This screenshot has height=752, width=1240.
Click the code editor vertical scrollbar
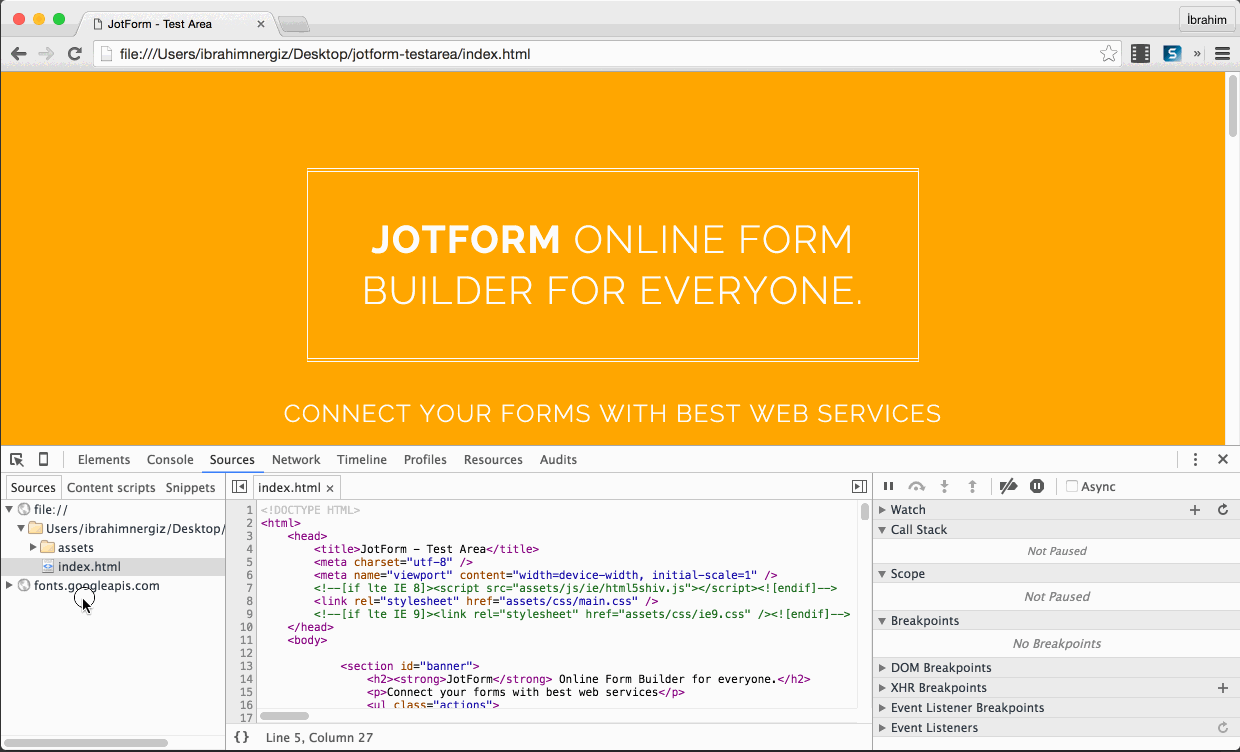click(865, 512)
